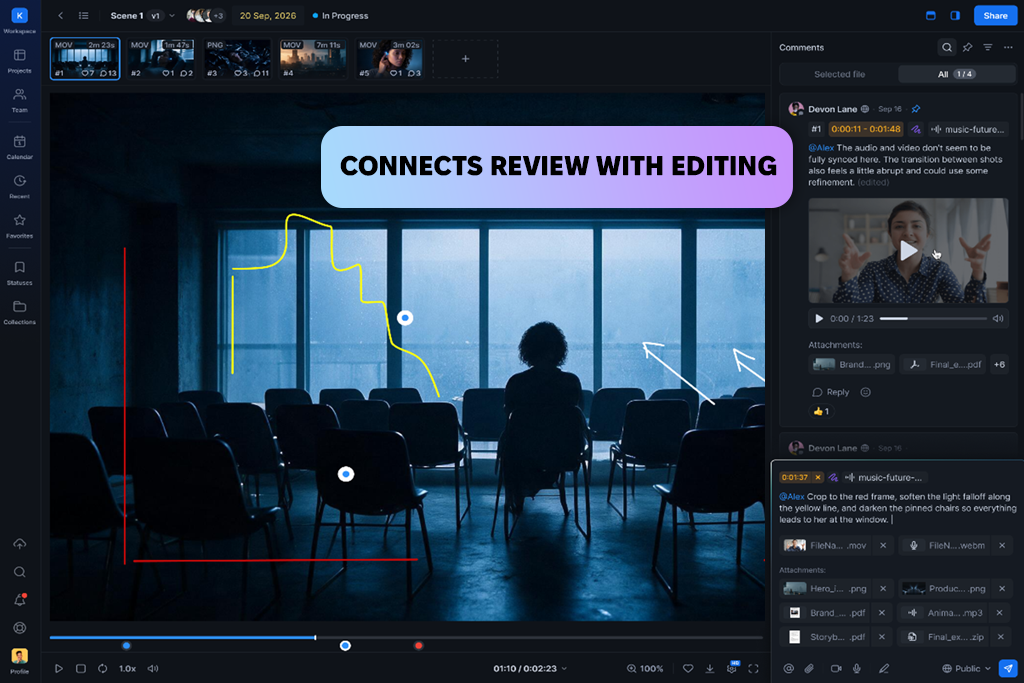The width and height of the screenshot is (1024, 683).
Task: Toggle the right panel layout icon
Action: click(955, 15)
